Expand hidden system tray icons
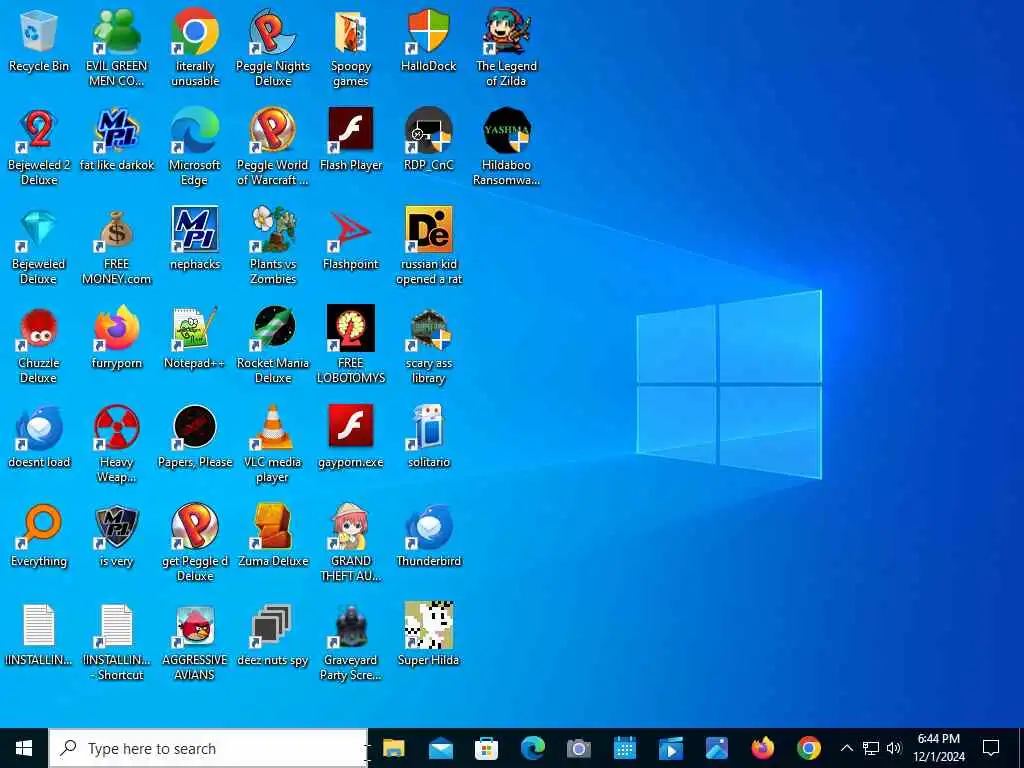The width and height of the screenshot is (1024, 768). coord(846,748)
